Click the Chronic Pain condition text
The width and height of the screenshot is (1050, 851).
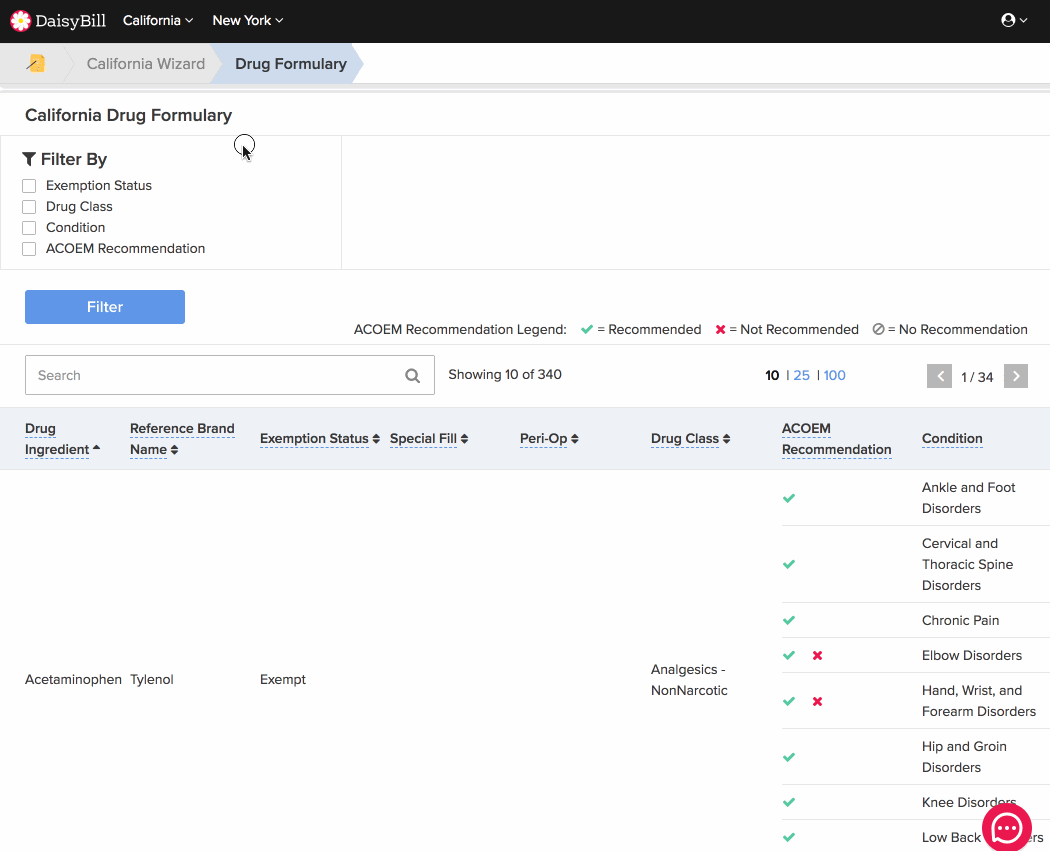coord(960,621)
